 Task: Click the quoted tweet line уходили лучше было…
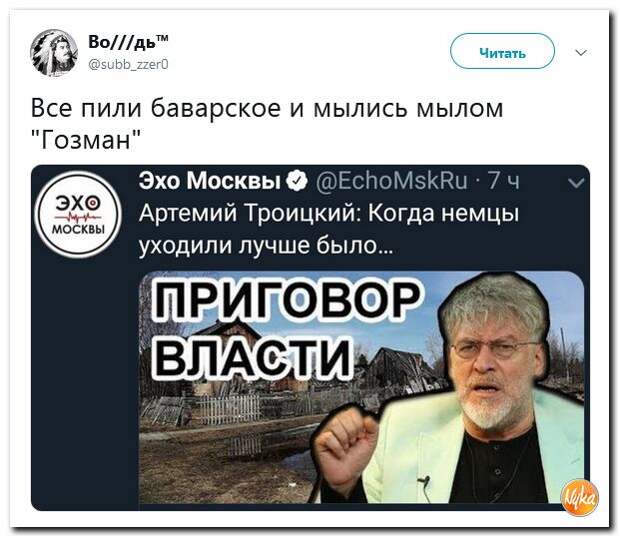266,246
